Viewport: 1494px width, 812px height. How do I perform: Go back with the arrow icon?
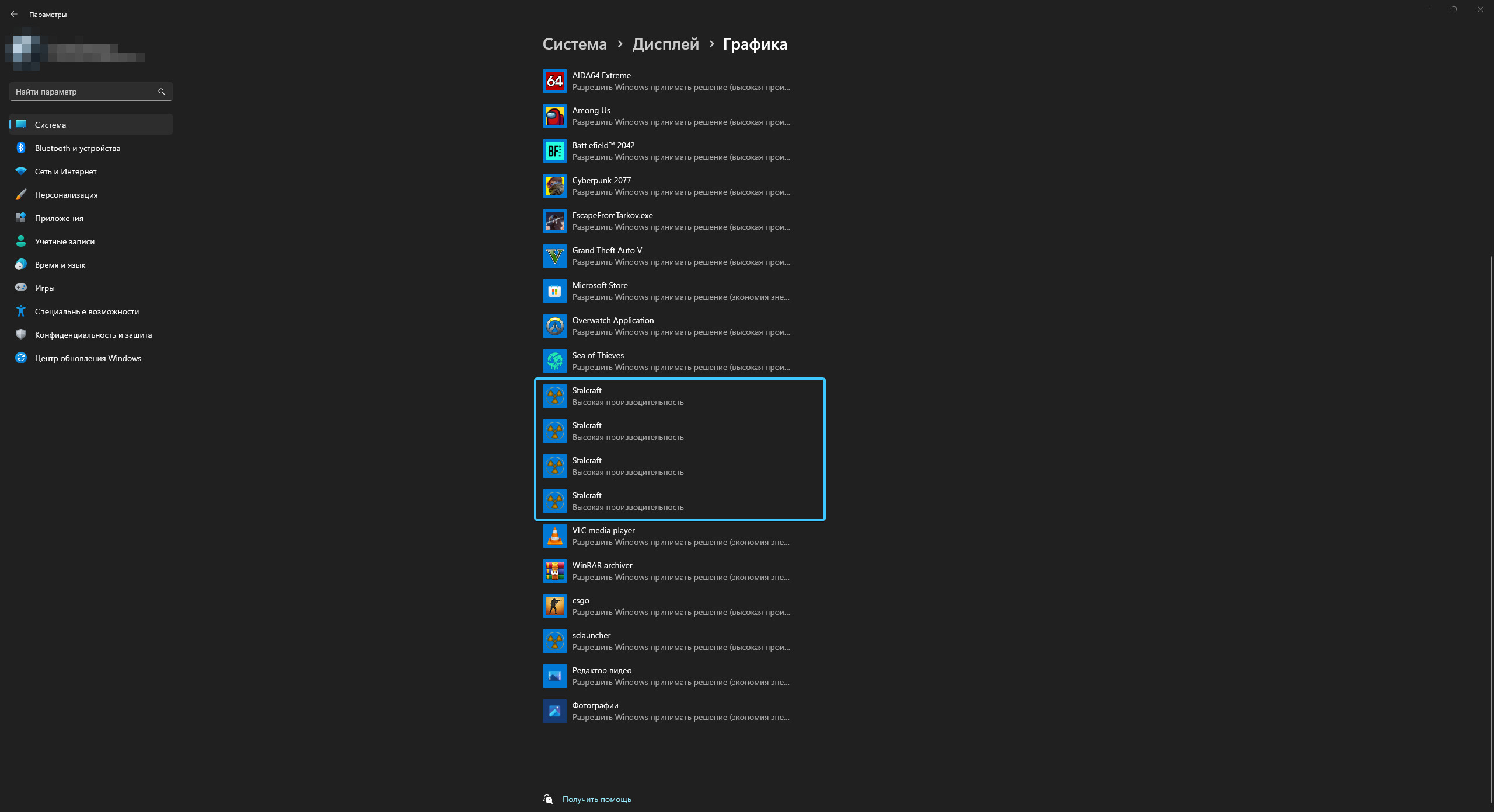pos(14,14)
